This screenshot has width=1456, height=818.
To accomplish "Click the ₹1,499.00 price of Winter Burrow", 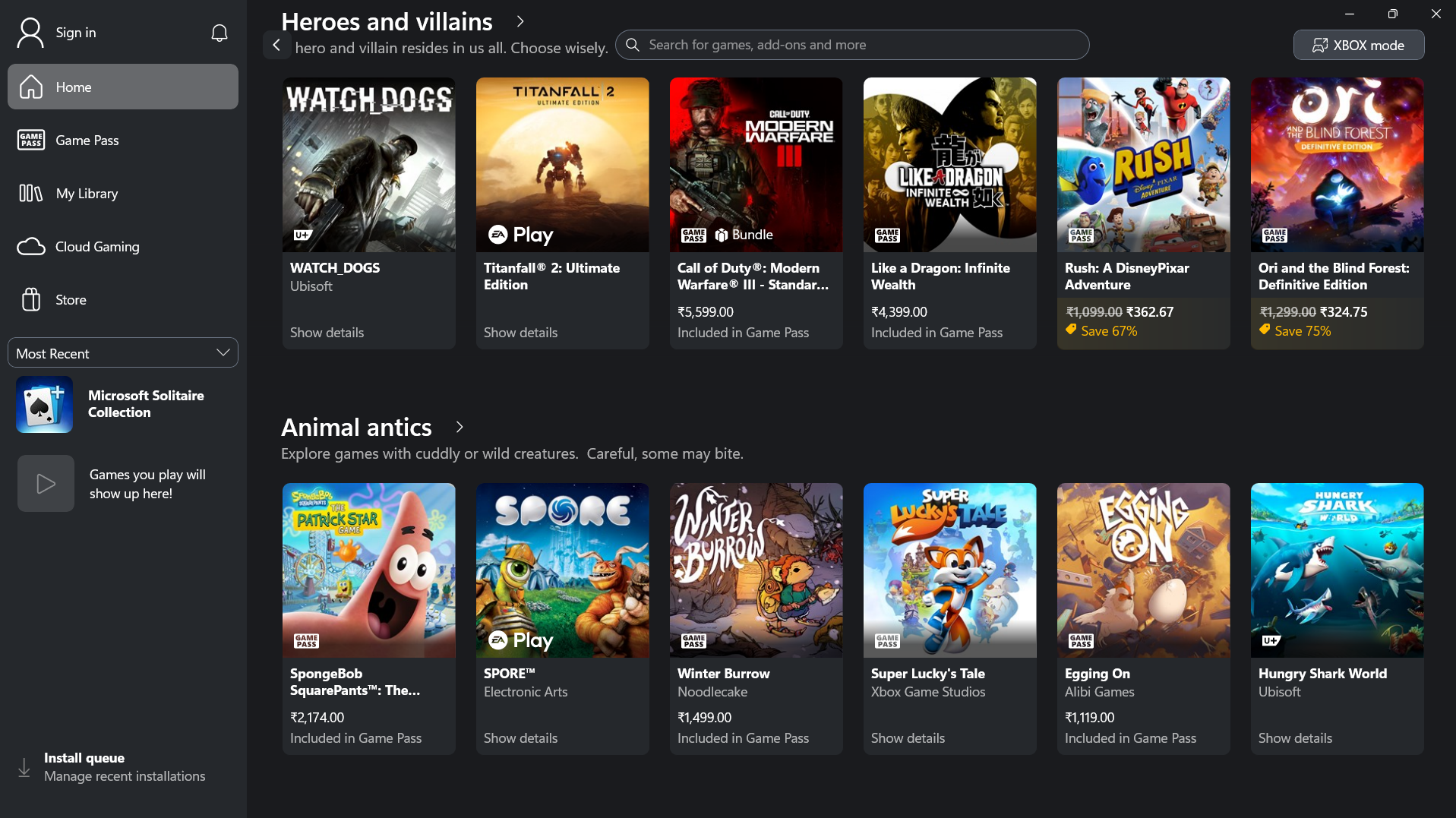I will [705, 718].
